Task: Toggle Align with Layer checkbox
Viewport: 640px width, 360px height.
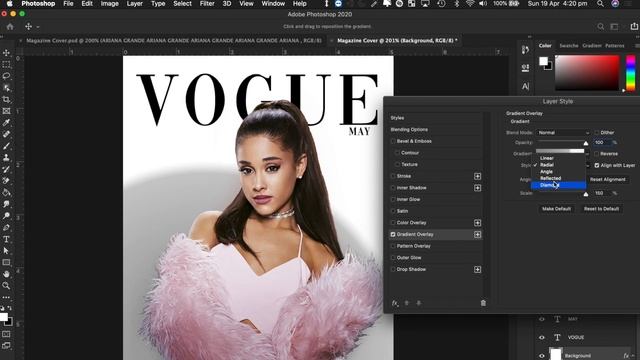Action: 597,165
